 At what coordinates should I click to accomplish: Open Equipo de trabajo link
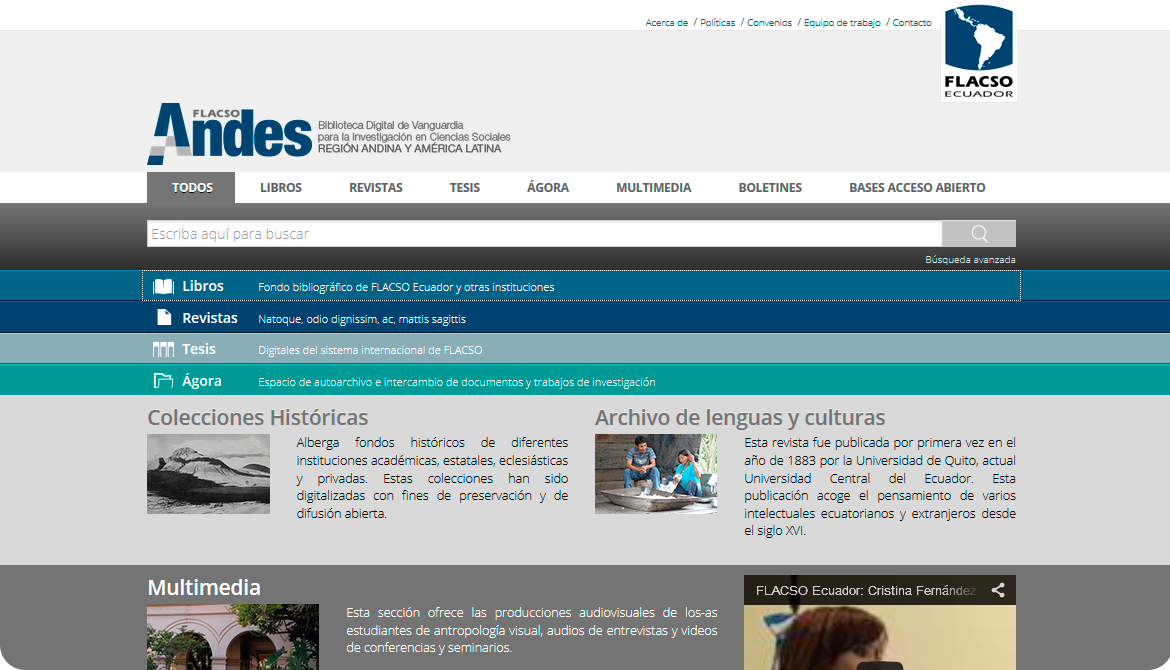[x=842, y=22]
